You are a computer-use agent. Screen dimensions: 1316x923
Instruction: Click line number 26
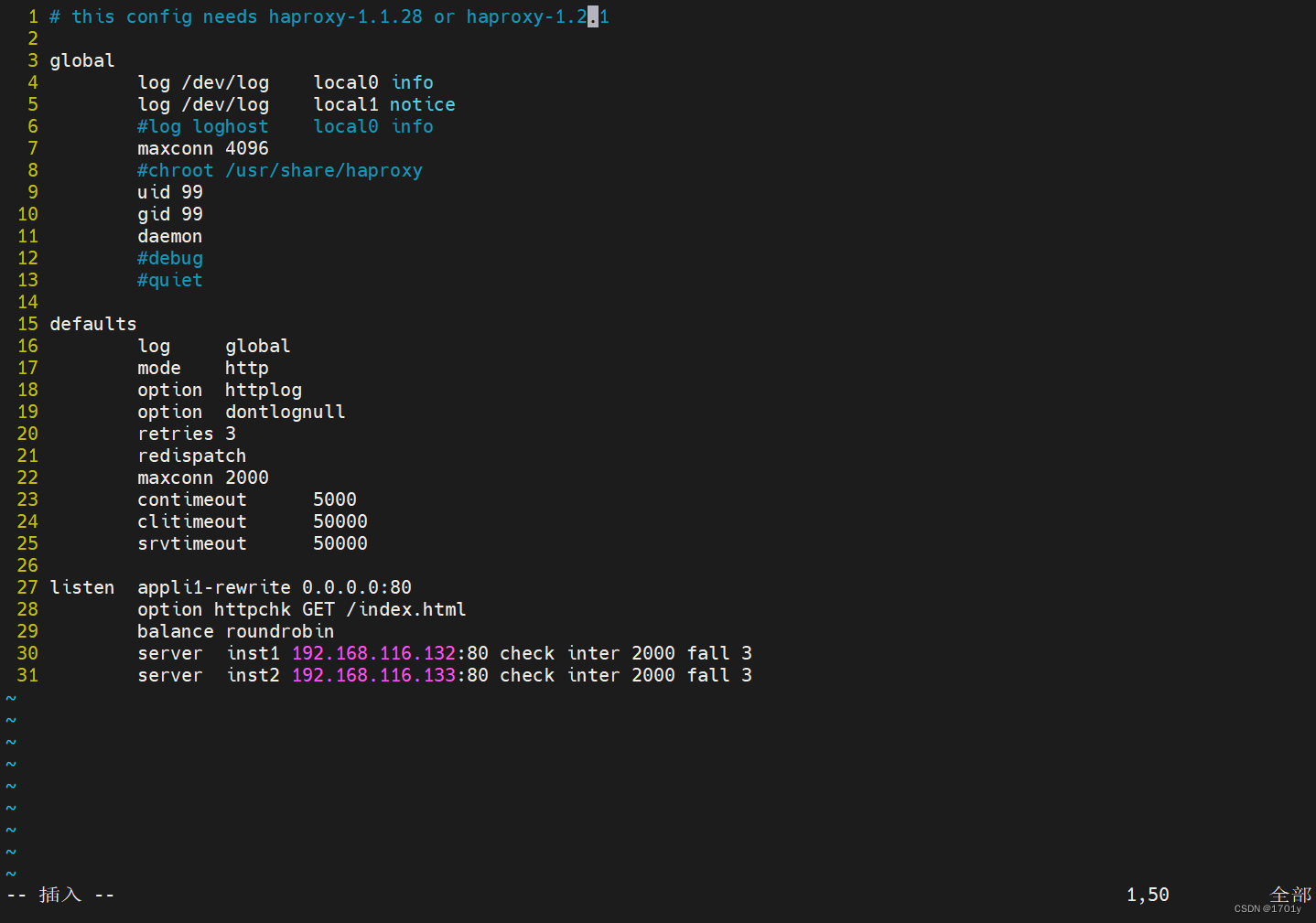[x=27, y=565]
